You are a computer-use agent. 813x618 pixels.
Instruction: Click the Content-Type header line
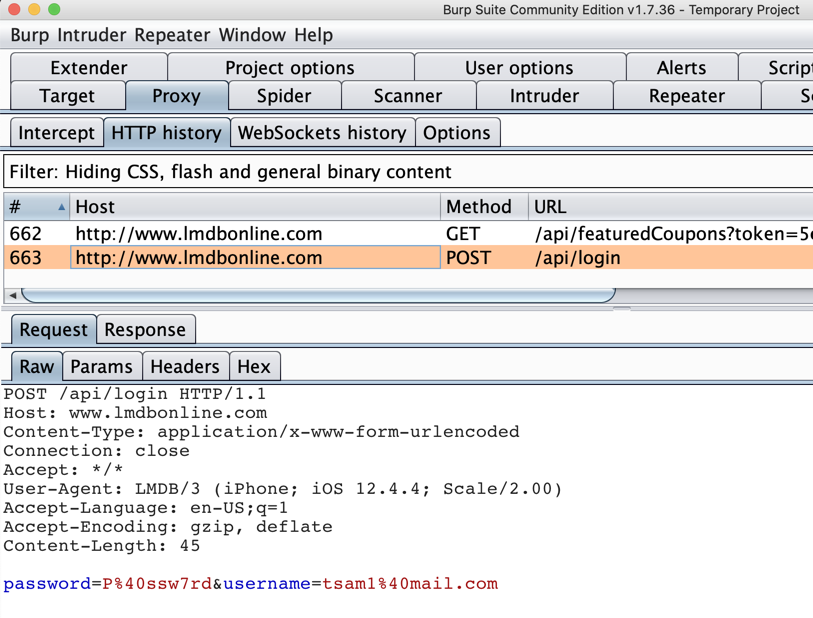[261, 432]
